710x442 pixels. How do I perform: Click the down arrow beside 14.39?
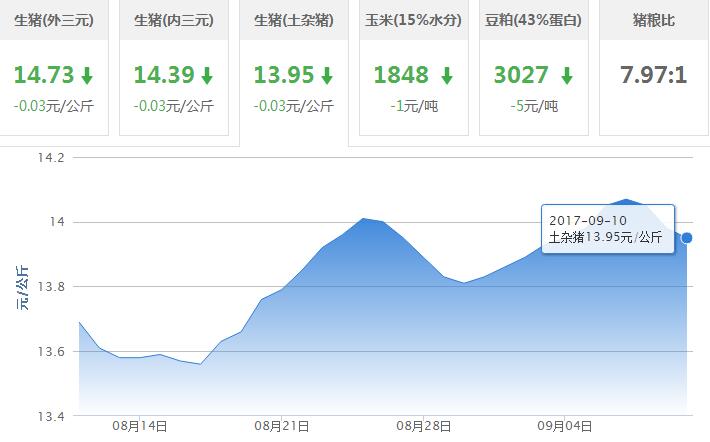pyautogui.click(x=207, y=76)
